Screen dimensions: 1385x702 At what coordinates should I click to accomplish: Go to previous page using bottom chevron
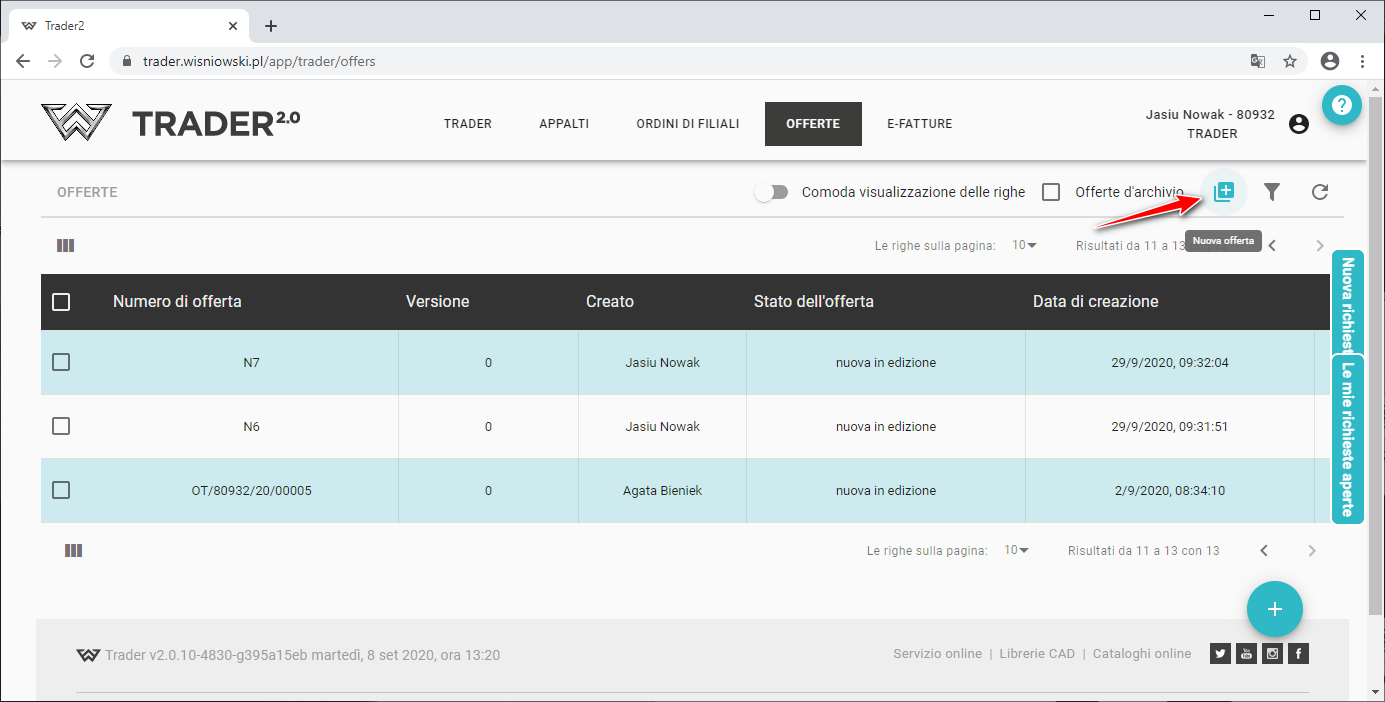click(1264, 550)
